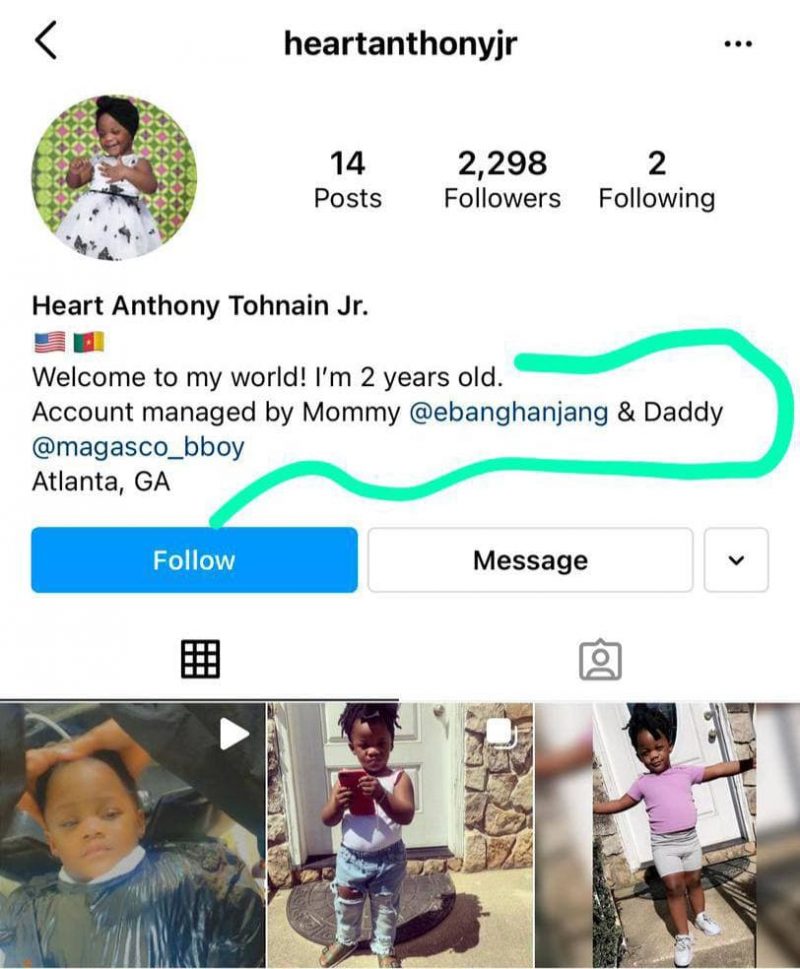Tap the back arrow icon
The width and height of the screenshot is (800, 969).
pyautogui.click(x=46, y=40)
